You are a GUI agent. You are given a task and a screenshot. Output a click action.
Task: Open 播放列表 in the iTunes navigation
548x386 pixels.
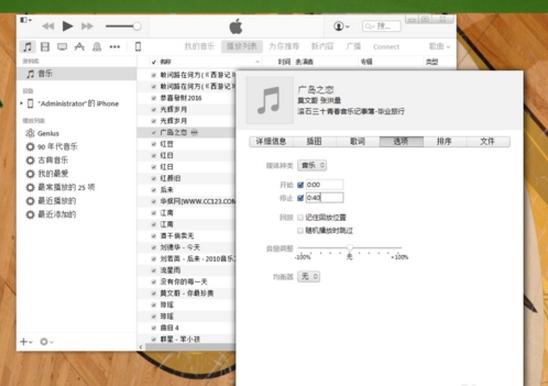point(241,46)
